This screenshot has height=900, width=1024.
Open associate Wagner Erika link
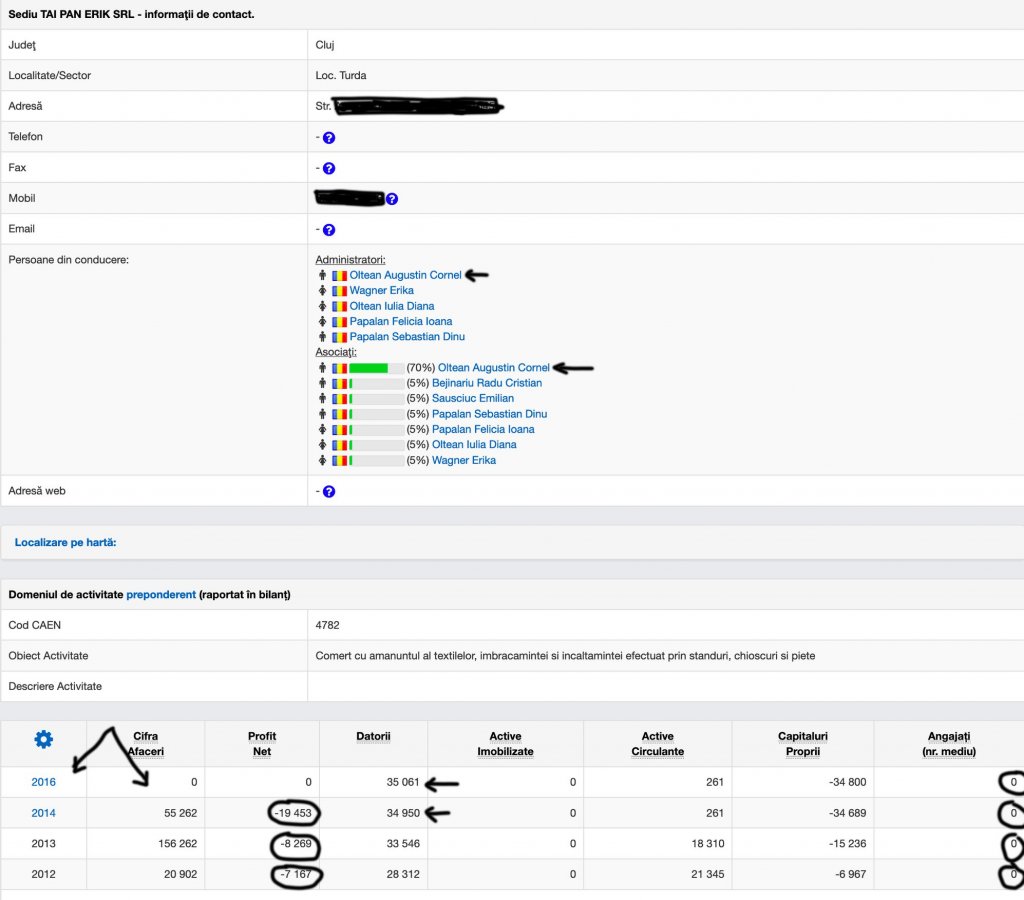tap(464, 460)
